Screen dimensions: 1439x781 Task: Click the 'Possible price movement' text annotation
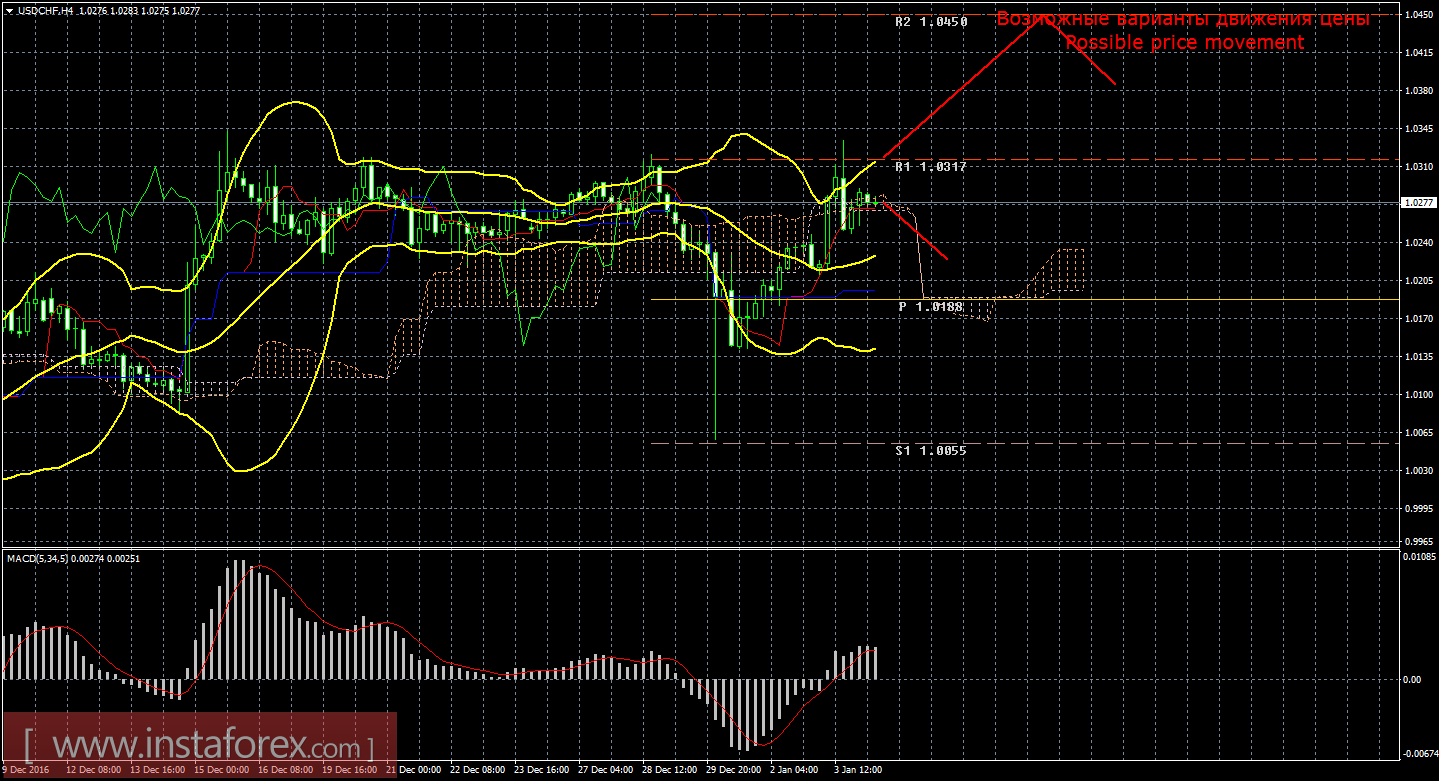click(x=1184, y=43)
